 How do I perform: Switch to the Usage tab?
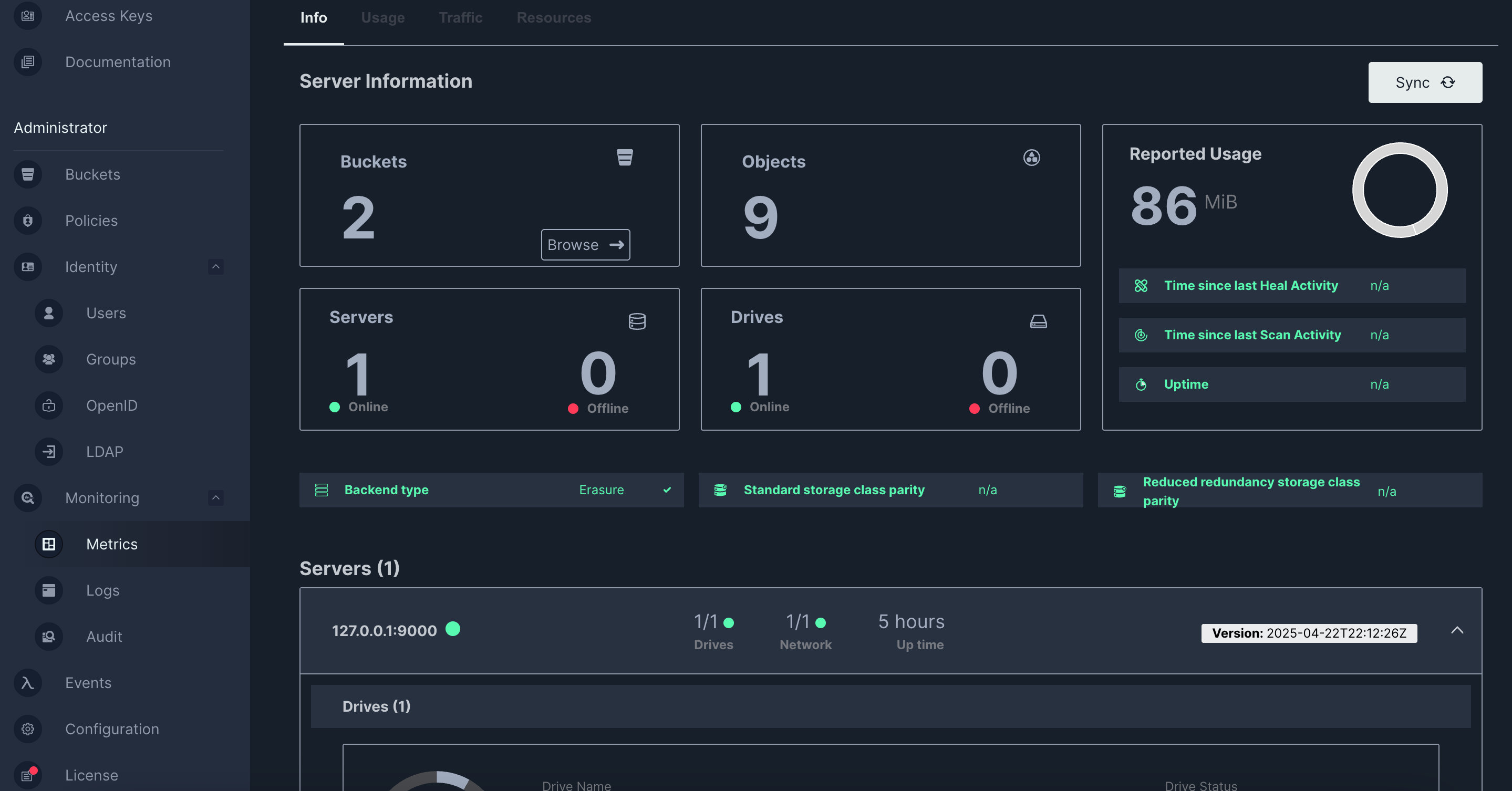pos(382,18)
